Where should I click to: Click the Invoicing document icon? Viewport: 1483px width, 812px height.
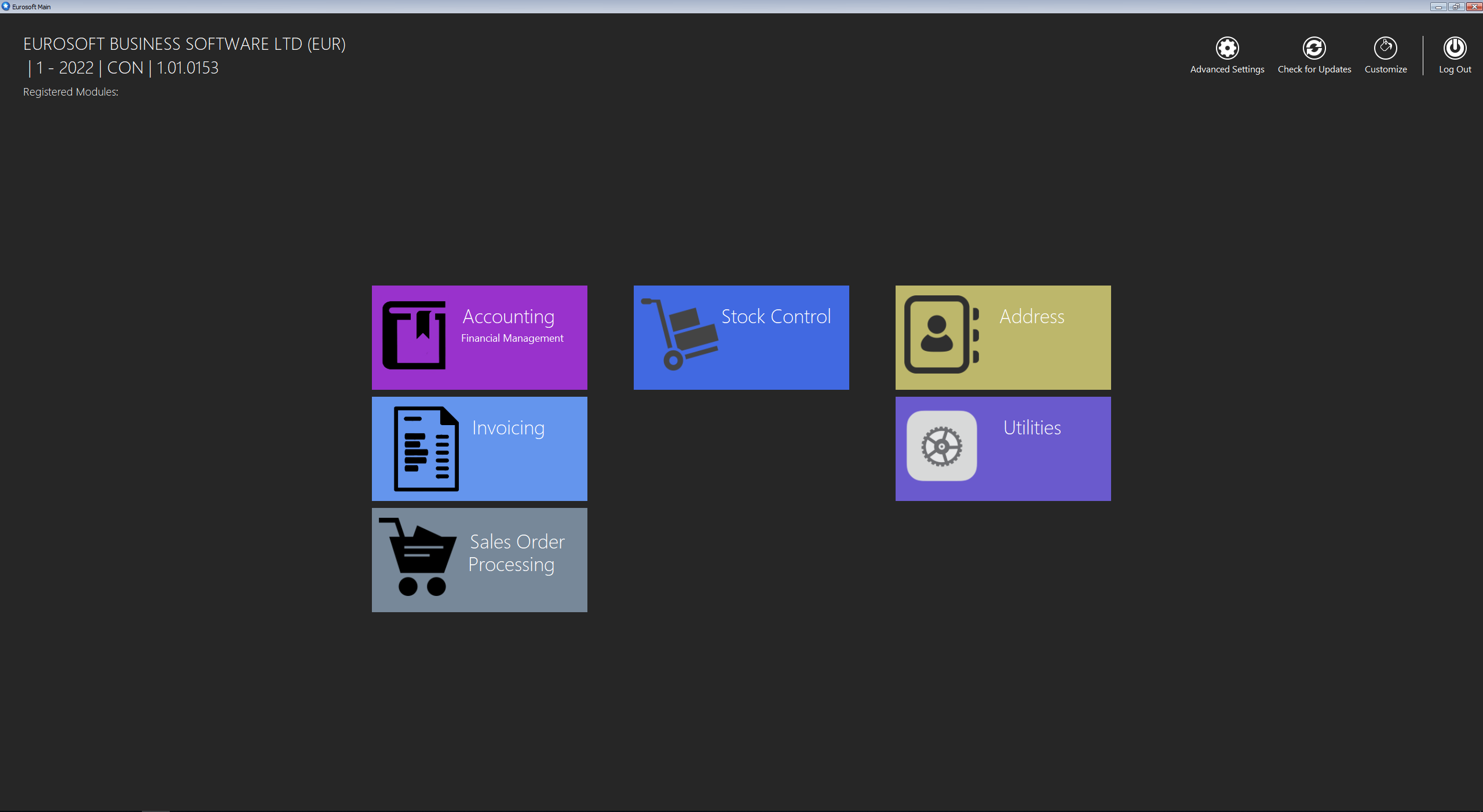[426, 449]
